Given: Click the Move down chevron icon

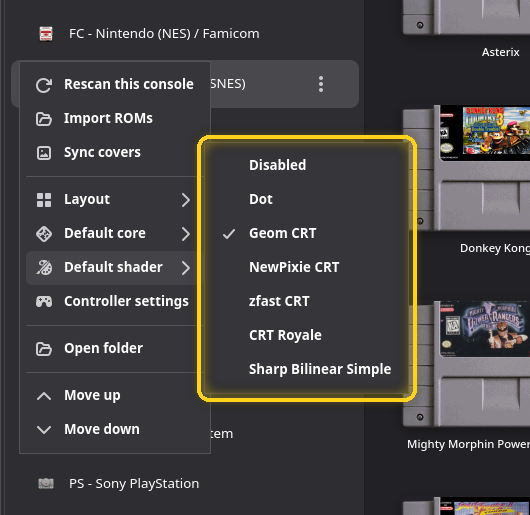Looking at the screenshot, I should (44, 430).
